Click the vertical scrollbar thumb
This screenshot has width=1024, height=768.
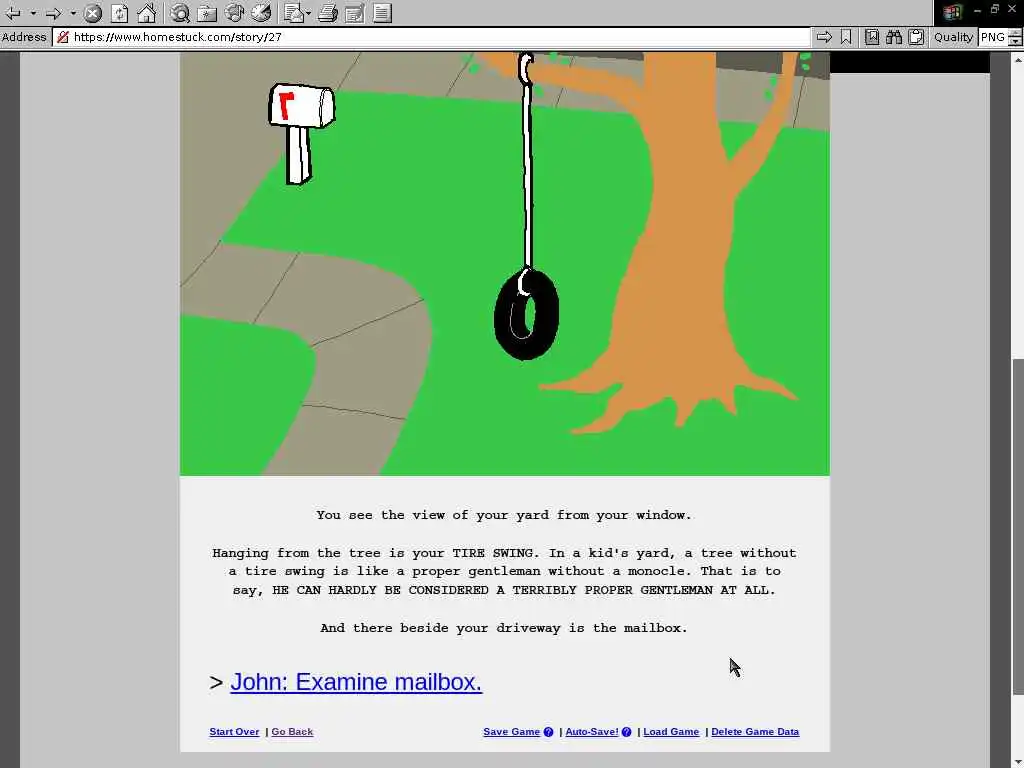point(1017,526)
